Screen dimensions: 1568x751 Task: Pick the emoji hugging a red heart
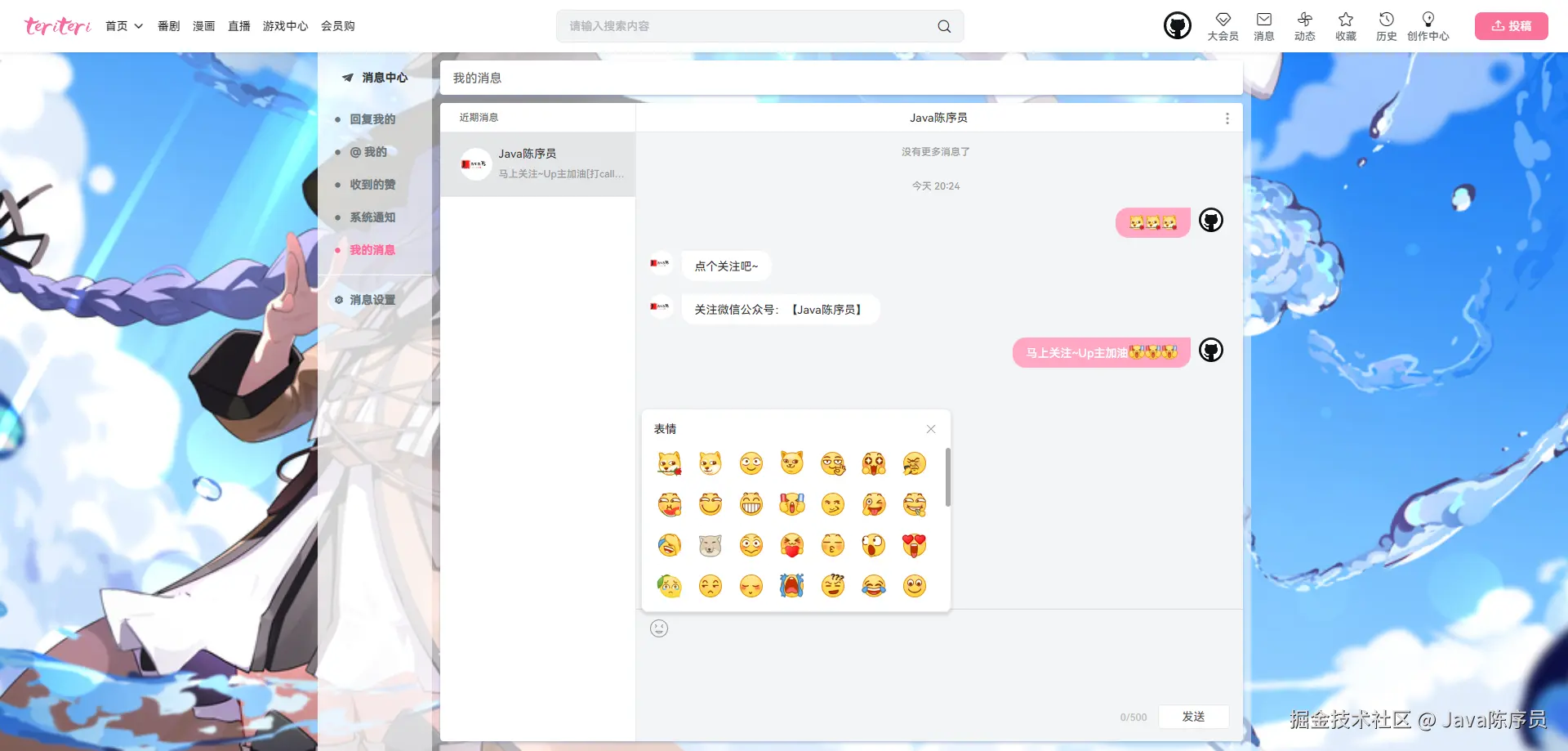pyautogui.click(x=792, y=545)
